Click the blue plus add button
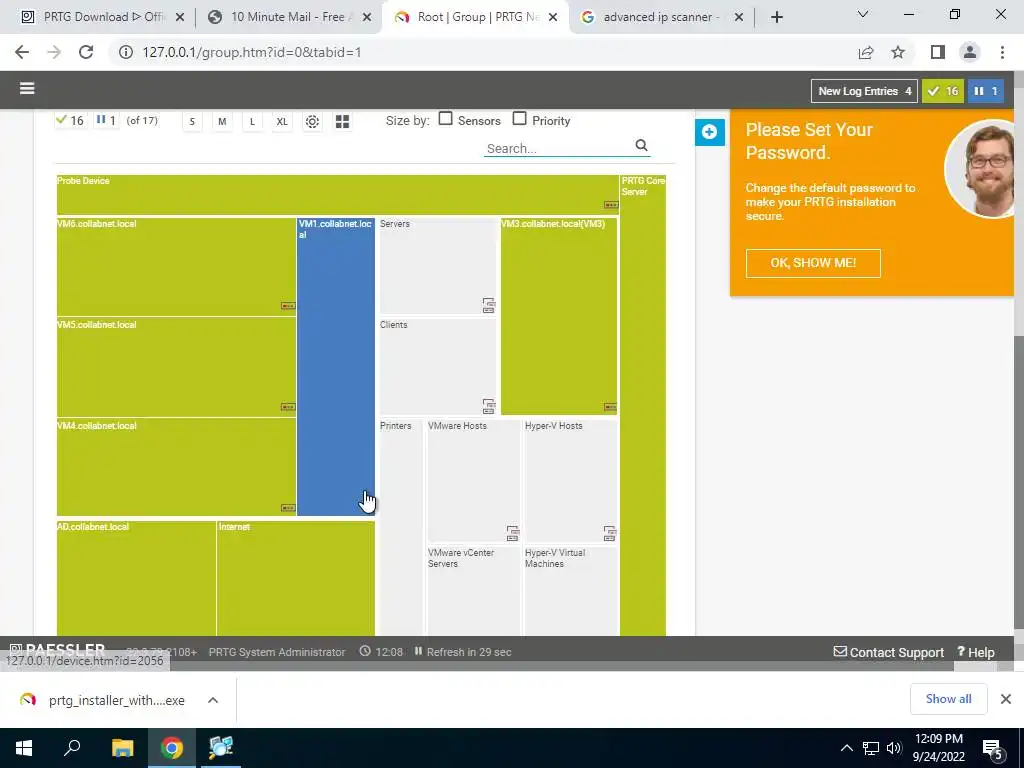1024x768 pixels. pyautogui.click(x=709, y=132)
